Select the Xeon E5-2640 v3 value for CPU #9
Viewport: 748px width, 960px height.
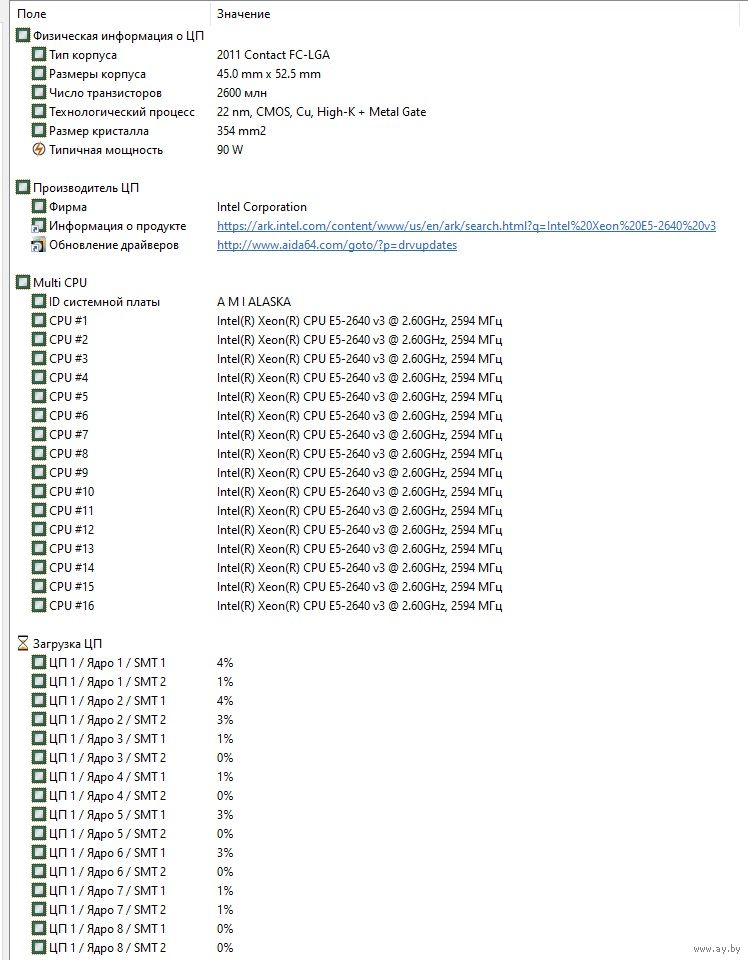pos(359,472)
